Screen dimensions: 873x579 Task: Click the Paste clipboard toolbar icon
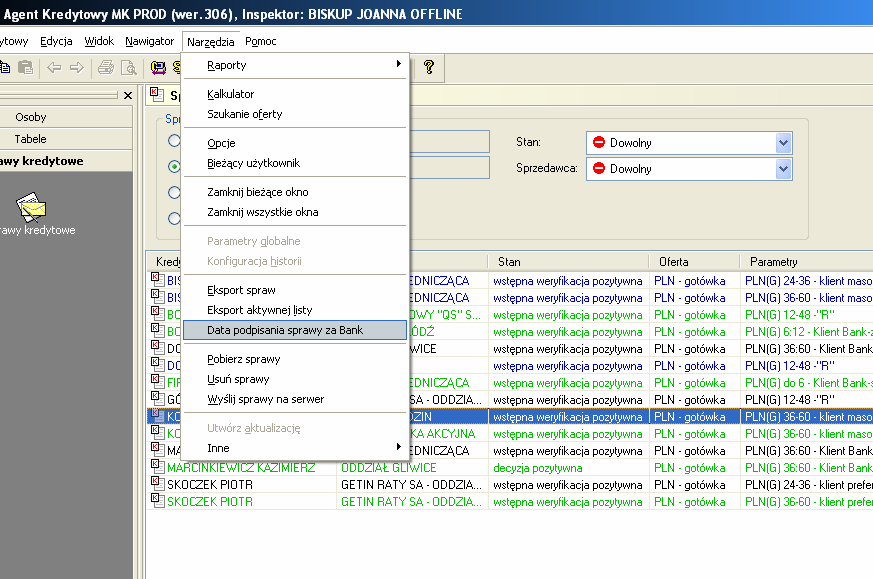[x=25, y=67]
